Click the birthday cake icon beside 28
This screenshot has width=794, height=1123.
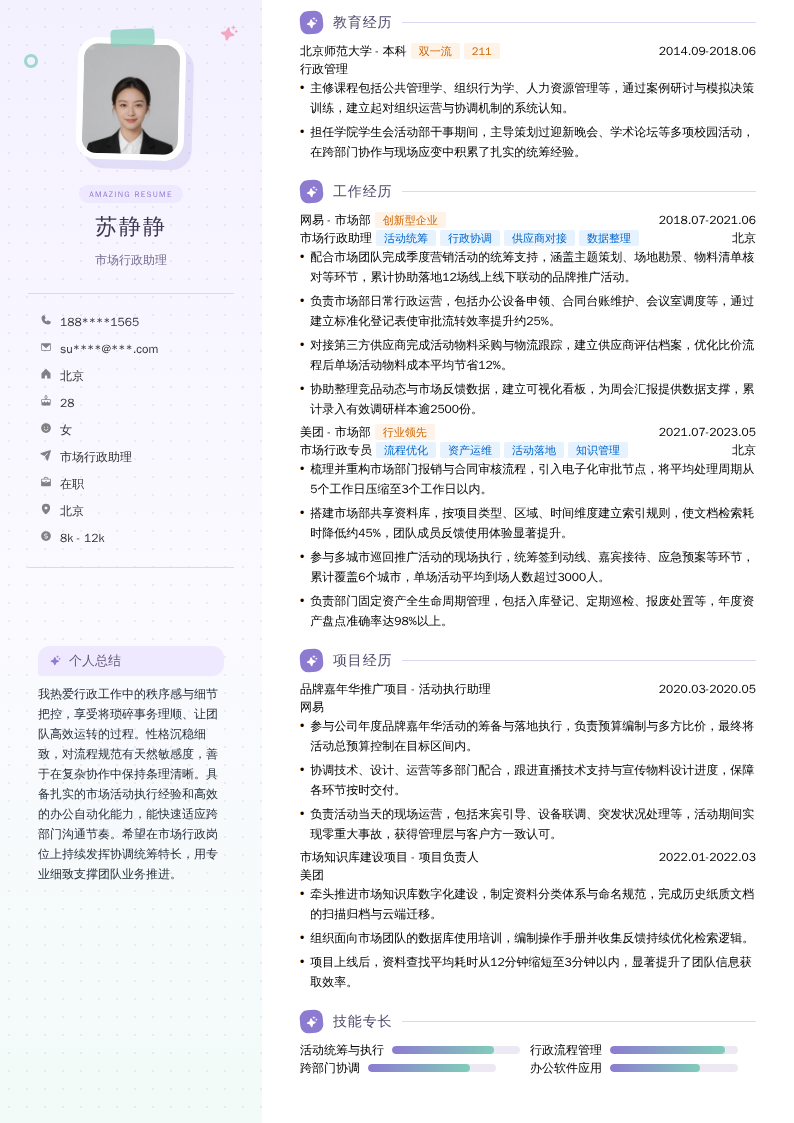(x=46, y=401)
